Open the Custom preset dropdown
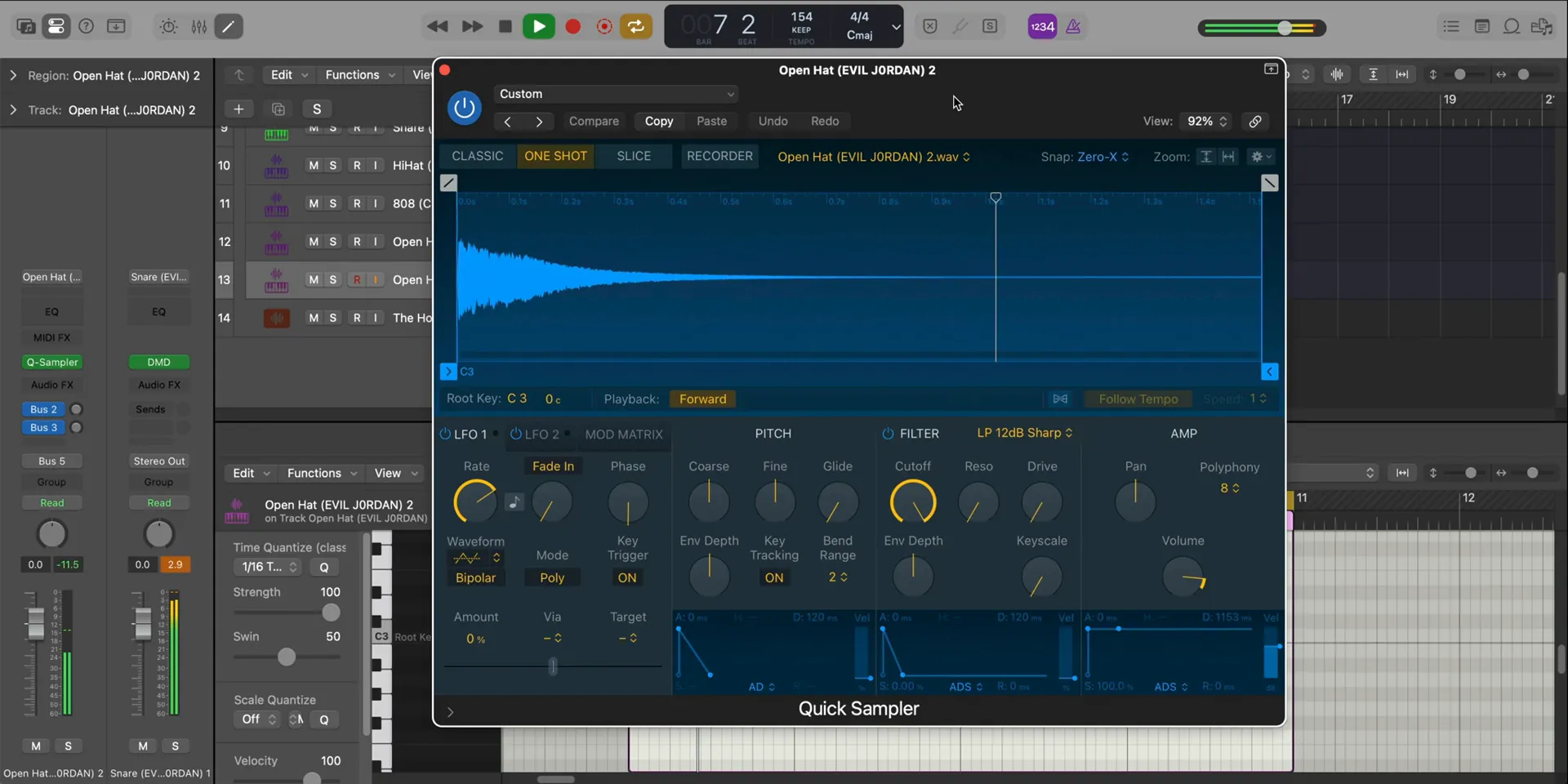The width and height of the screenshot is (1568, 784). coord(616,94)
